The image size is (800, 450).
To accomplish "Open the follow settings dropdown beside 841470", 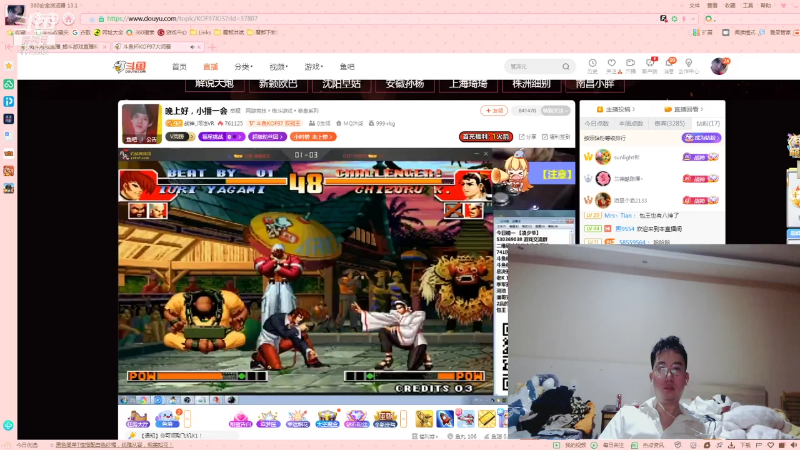I will point(556,110).
